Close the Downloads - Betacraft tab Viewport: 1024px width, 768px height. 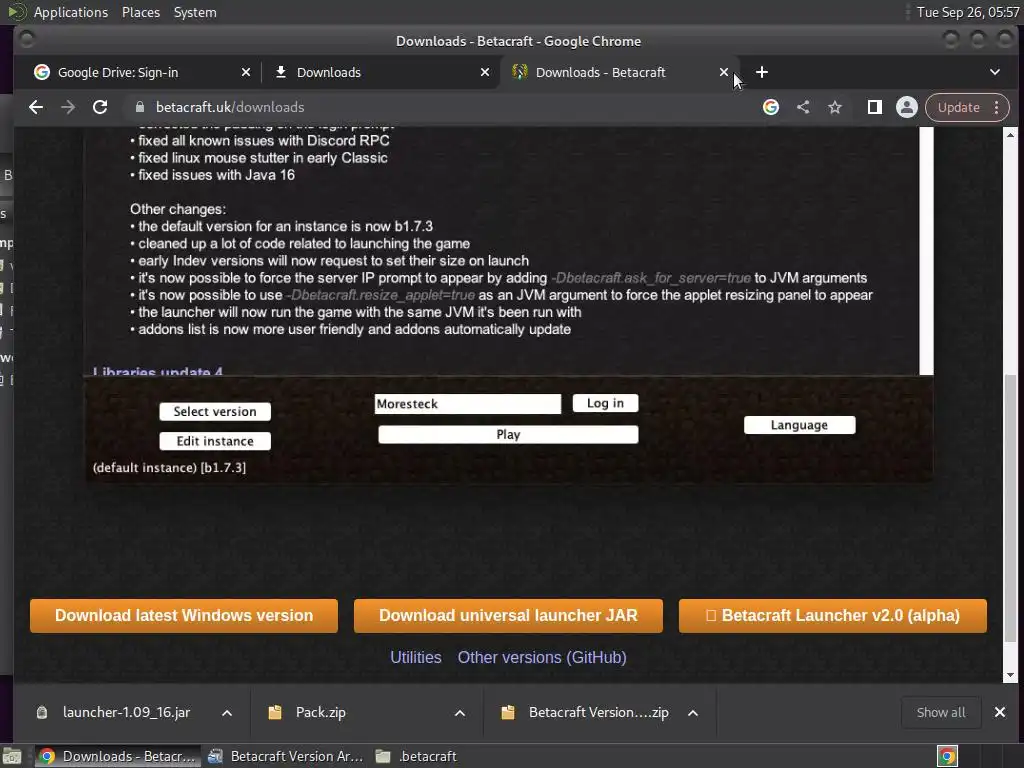724,72
